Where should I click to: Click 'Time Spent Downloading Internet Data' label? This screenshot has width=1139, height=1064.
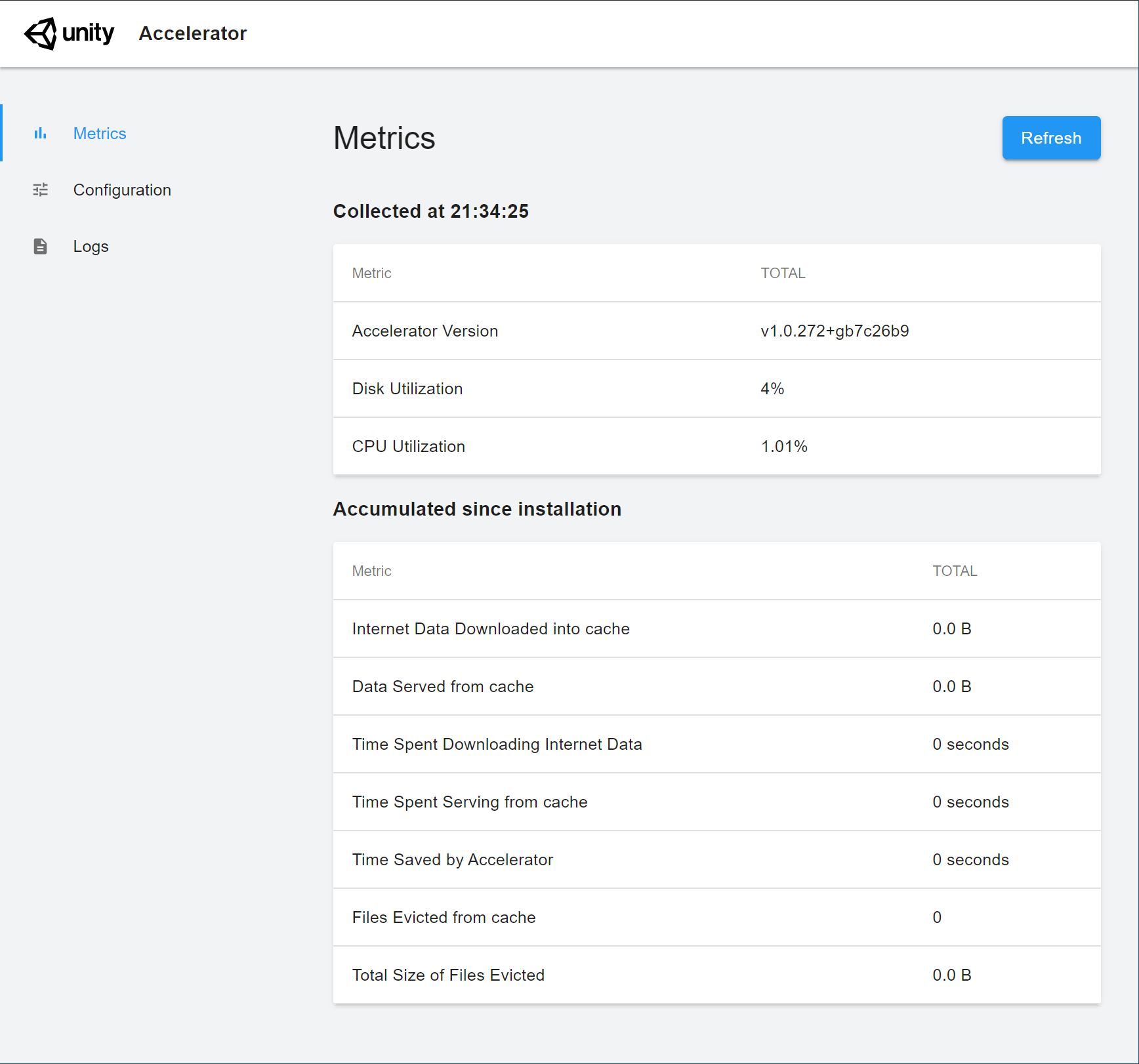497,744
